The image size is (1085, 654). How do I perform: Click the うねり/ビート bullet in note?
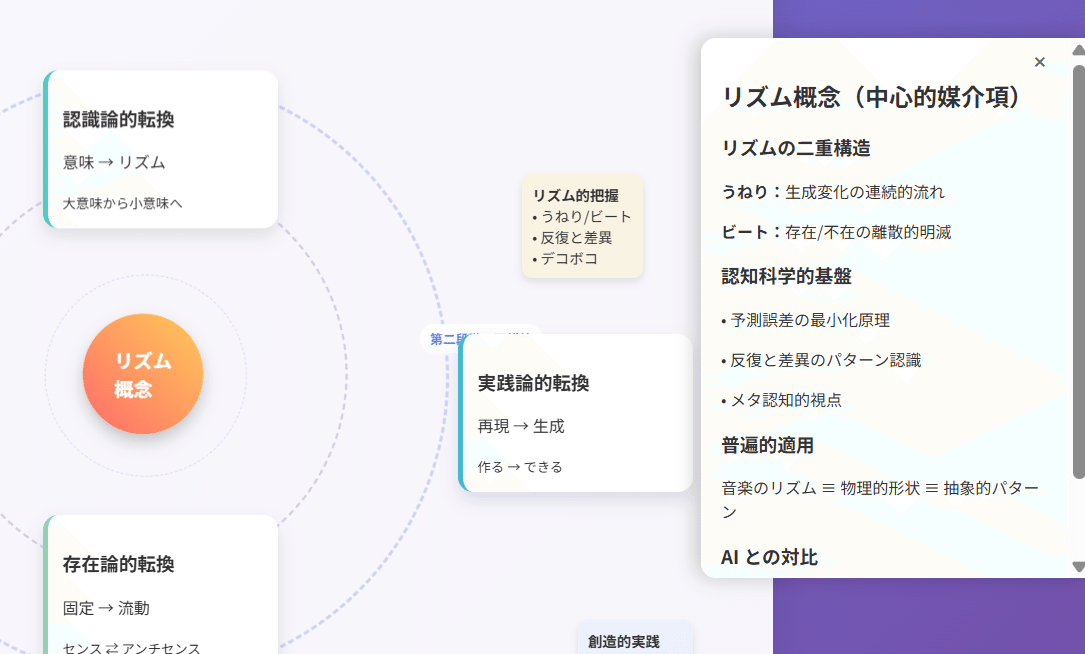tap(582, 217)
